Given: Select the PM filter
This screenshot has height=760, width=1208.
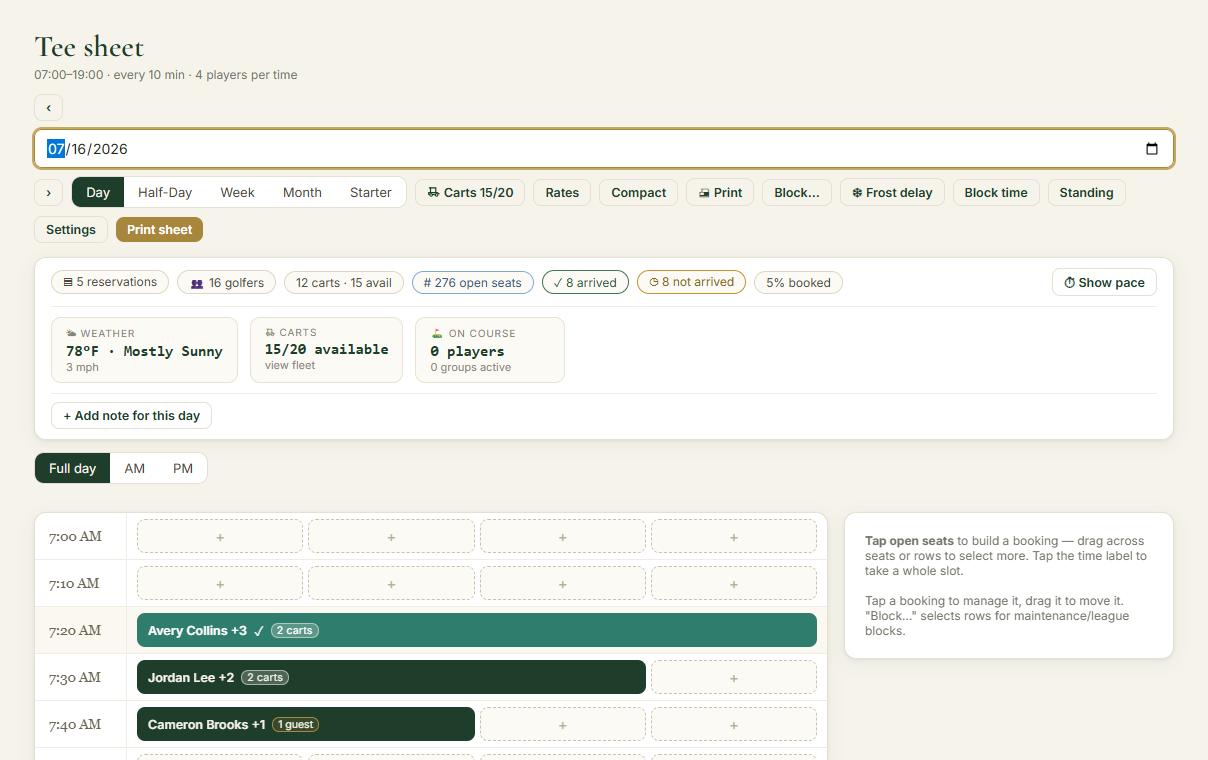Looking at the screenshot, I should (x=183, y=468).
